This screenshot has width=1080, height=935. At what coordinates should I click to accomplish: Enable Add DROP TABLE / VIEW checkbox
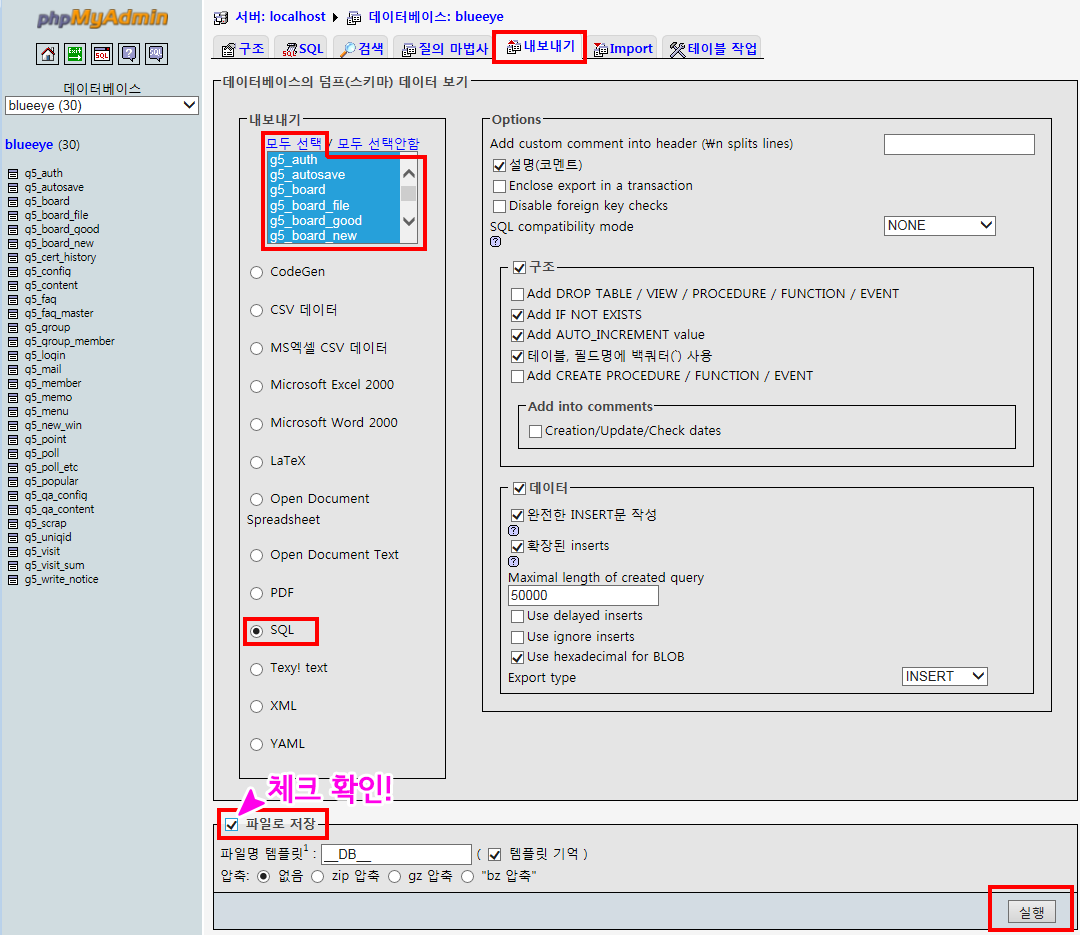point(517,294)
